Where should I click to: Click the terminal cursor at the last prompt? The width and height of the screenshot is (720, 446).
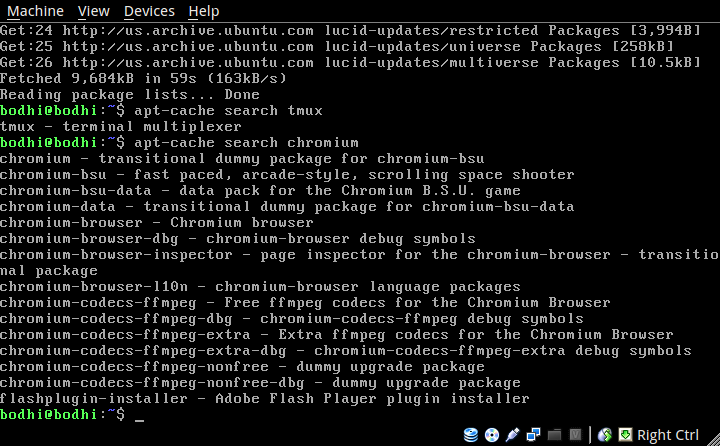(x=139, y=415)
